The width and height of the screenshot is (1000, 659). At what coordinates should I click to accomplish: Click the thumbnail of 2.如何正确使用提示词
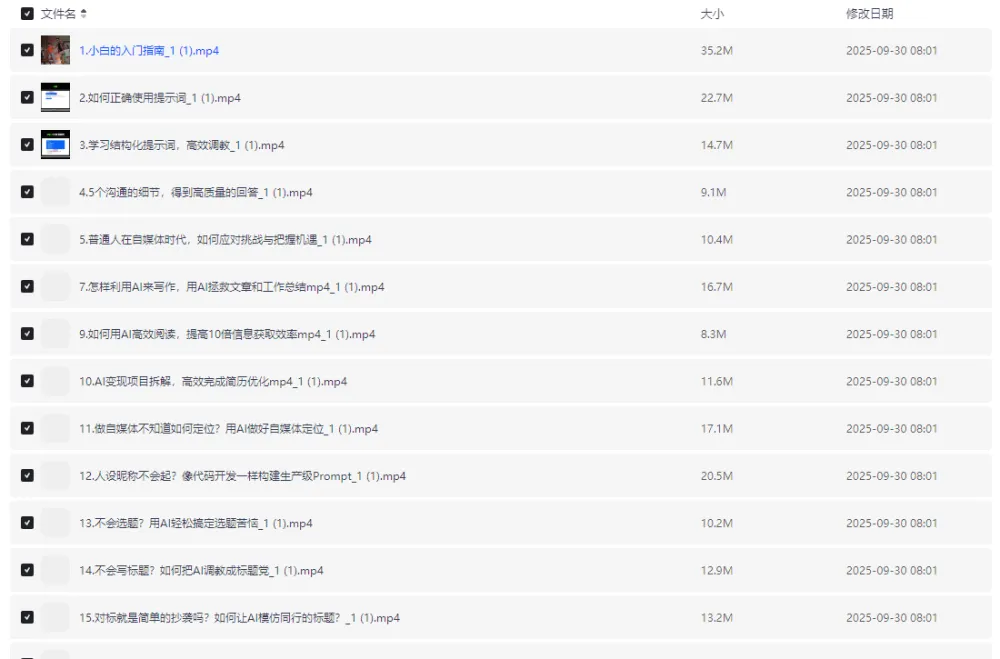pos(55,97)
